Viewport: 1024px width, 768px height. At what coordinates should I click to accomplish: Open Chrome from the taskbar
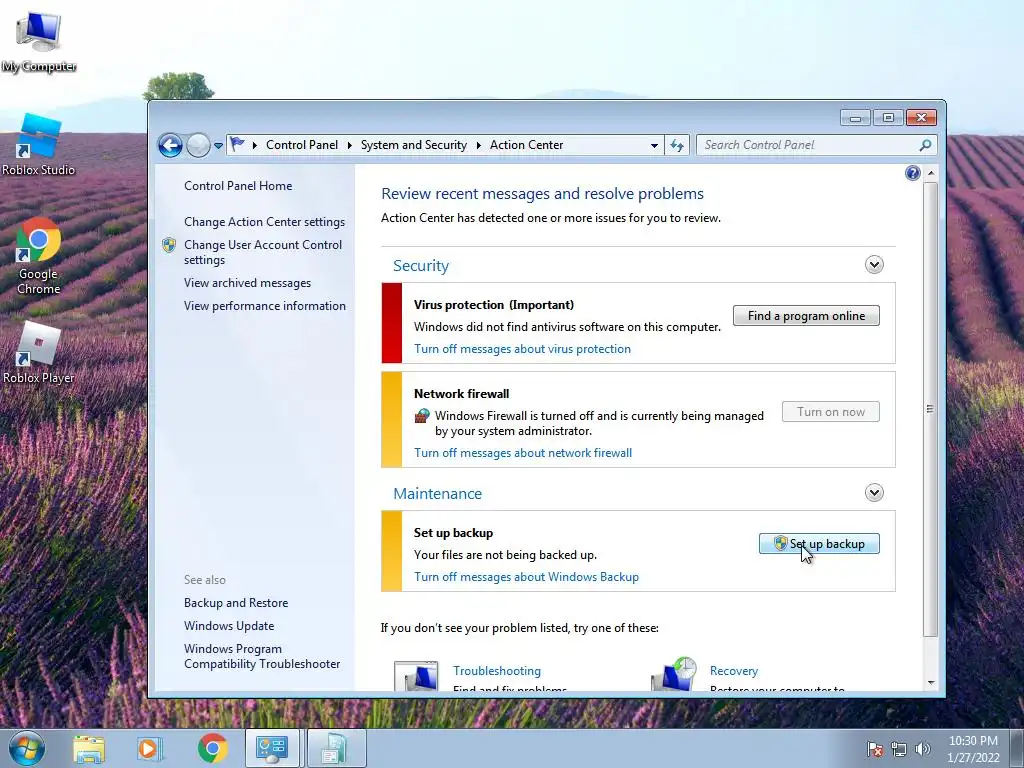tap(212, 748)
